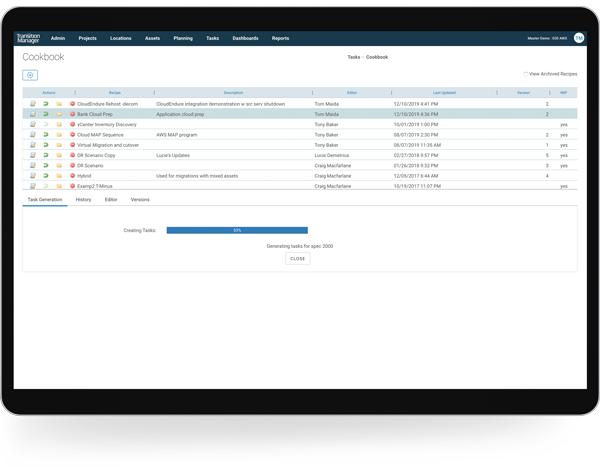600x476 pixels.
Task: Click folder icon for vCenter Inventory Discovery
Action: pyautogui.click(x=59, y=125)
